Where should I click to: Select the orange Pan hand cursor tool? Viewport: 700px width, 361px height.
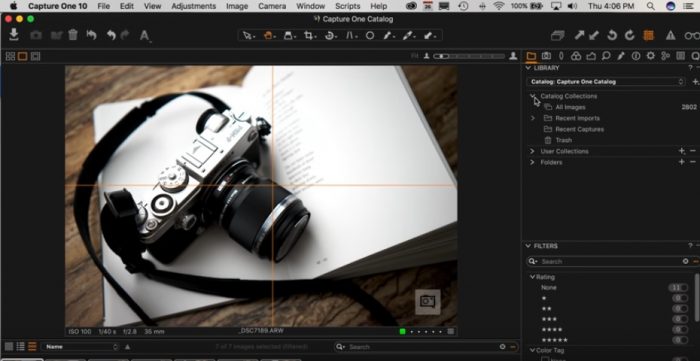click(268, 35)
